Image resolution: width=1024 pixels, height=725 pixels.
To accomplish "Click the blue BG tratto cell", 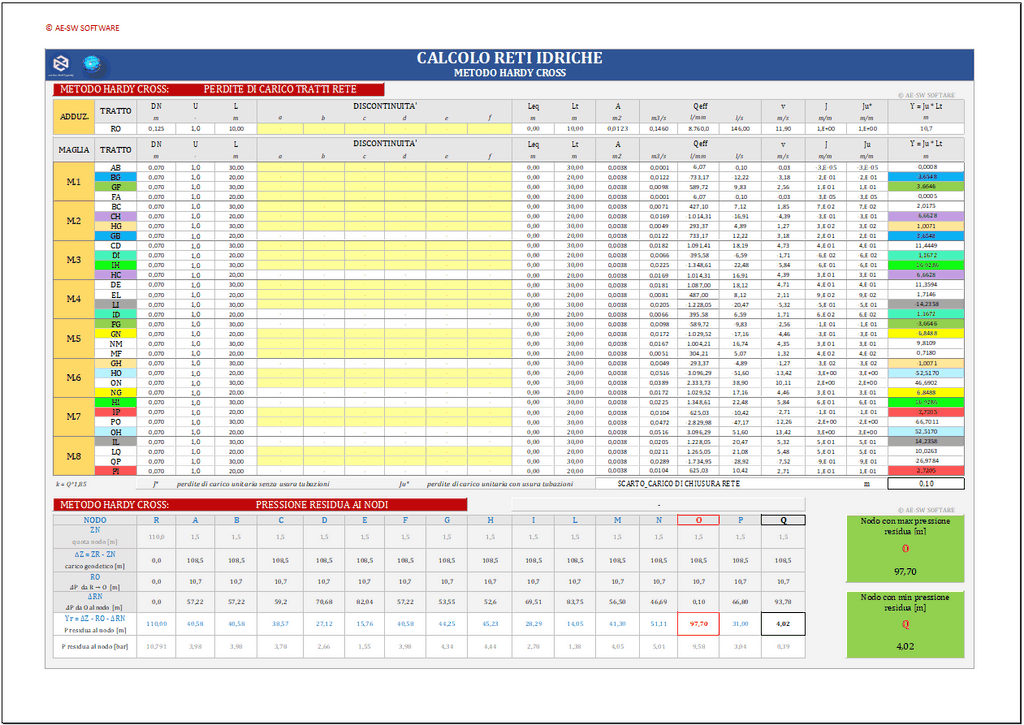I will coord(116,177).
